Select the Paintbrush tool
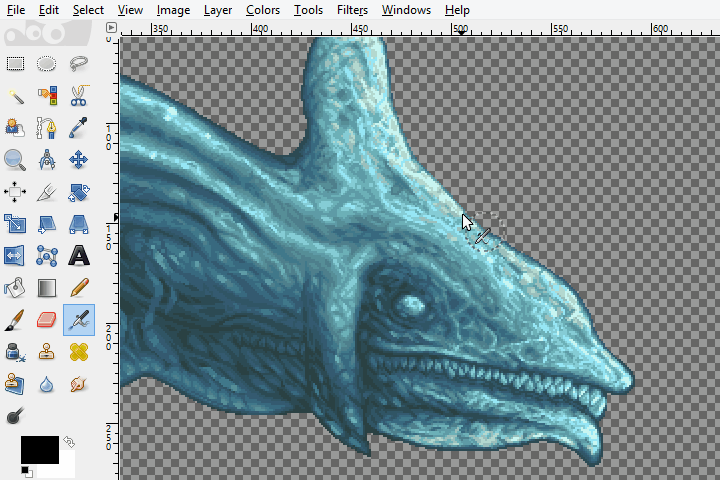Image resolution: width=720 pixels, height=480 pixels. point(15,320)
